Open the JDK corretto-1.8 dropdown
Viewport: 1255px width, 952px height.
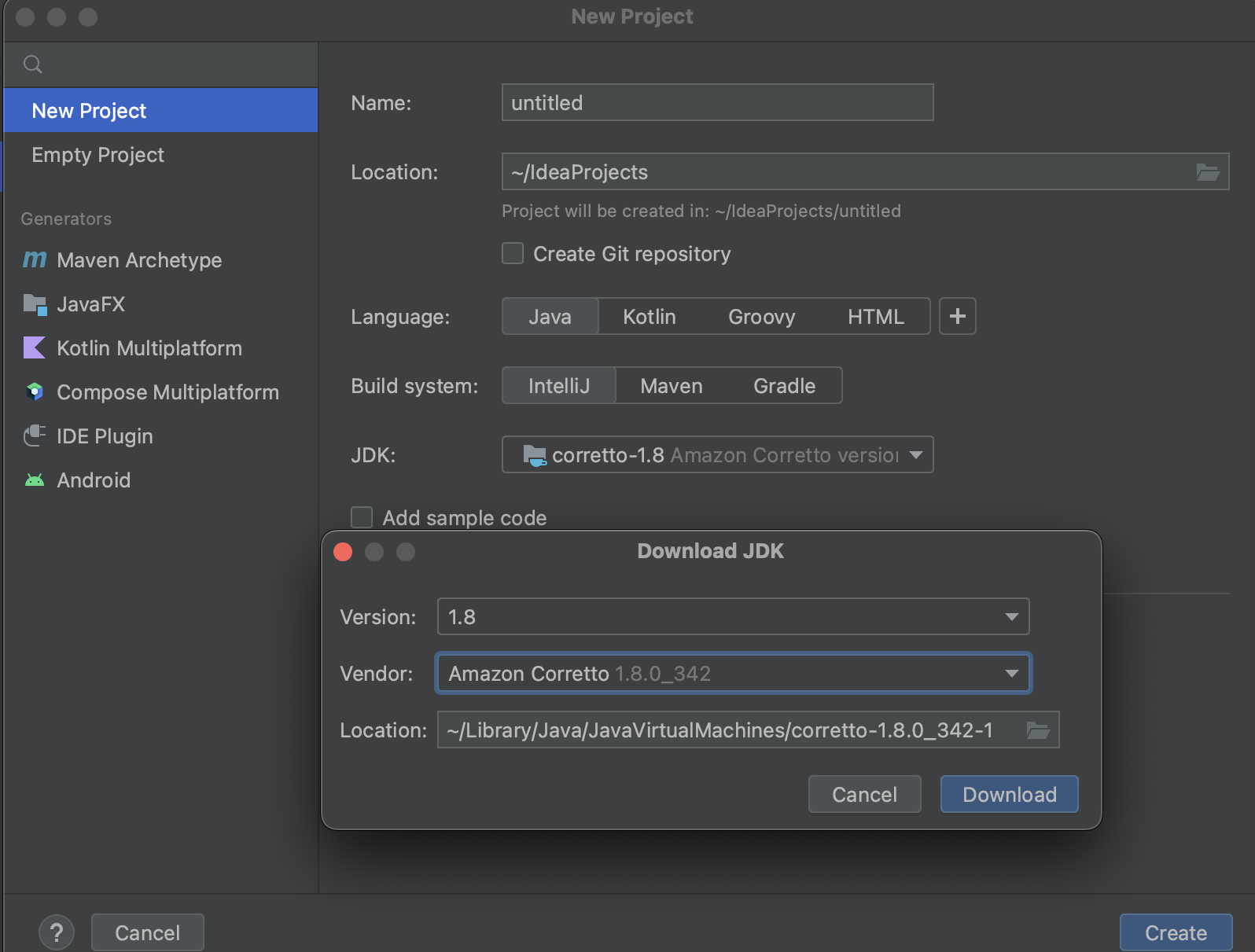[x=717, y=454]
